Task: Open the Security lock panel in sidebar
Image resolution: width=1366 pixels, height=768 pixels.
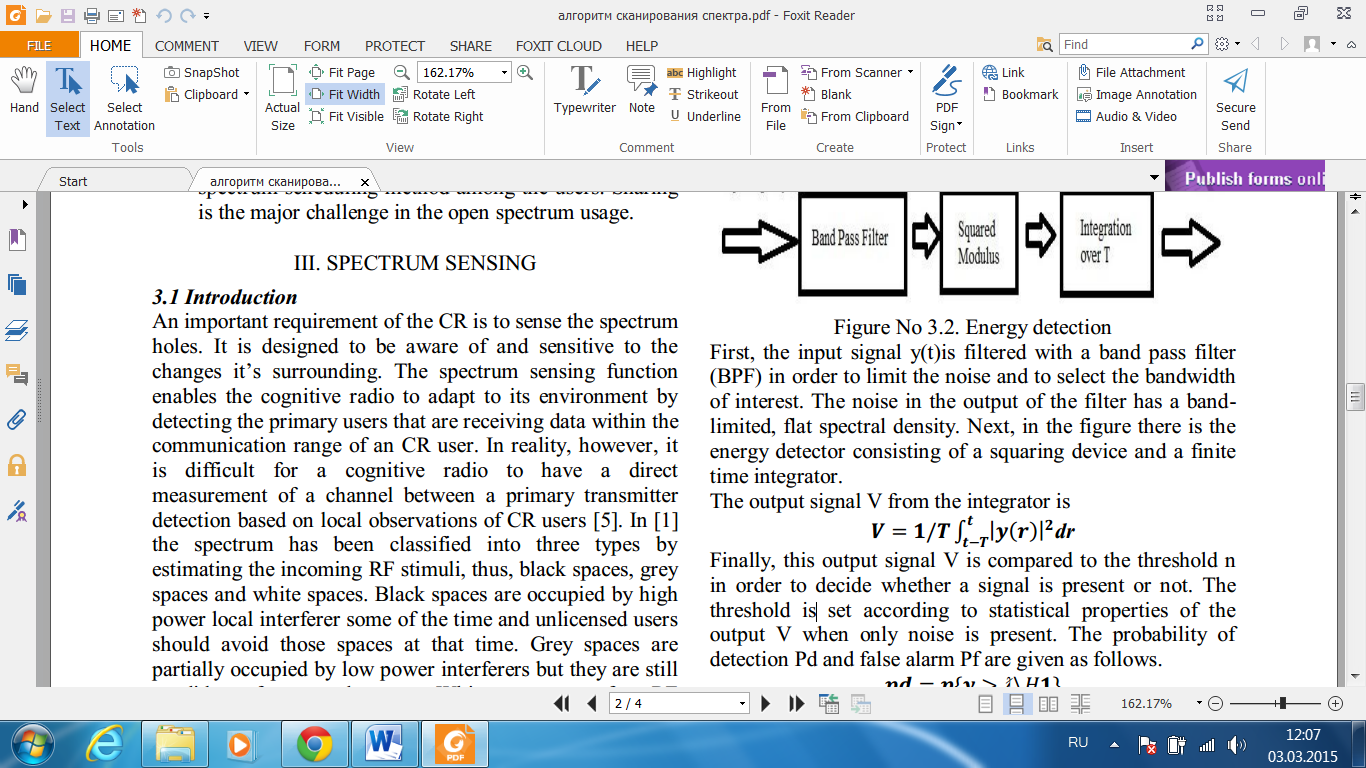Action: (x=17, y=465)
